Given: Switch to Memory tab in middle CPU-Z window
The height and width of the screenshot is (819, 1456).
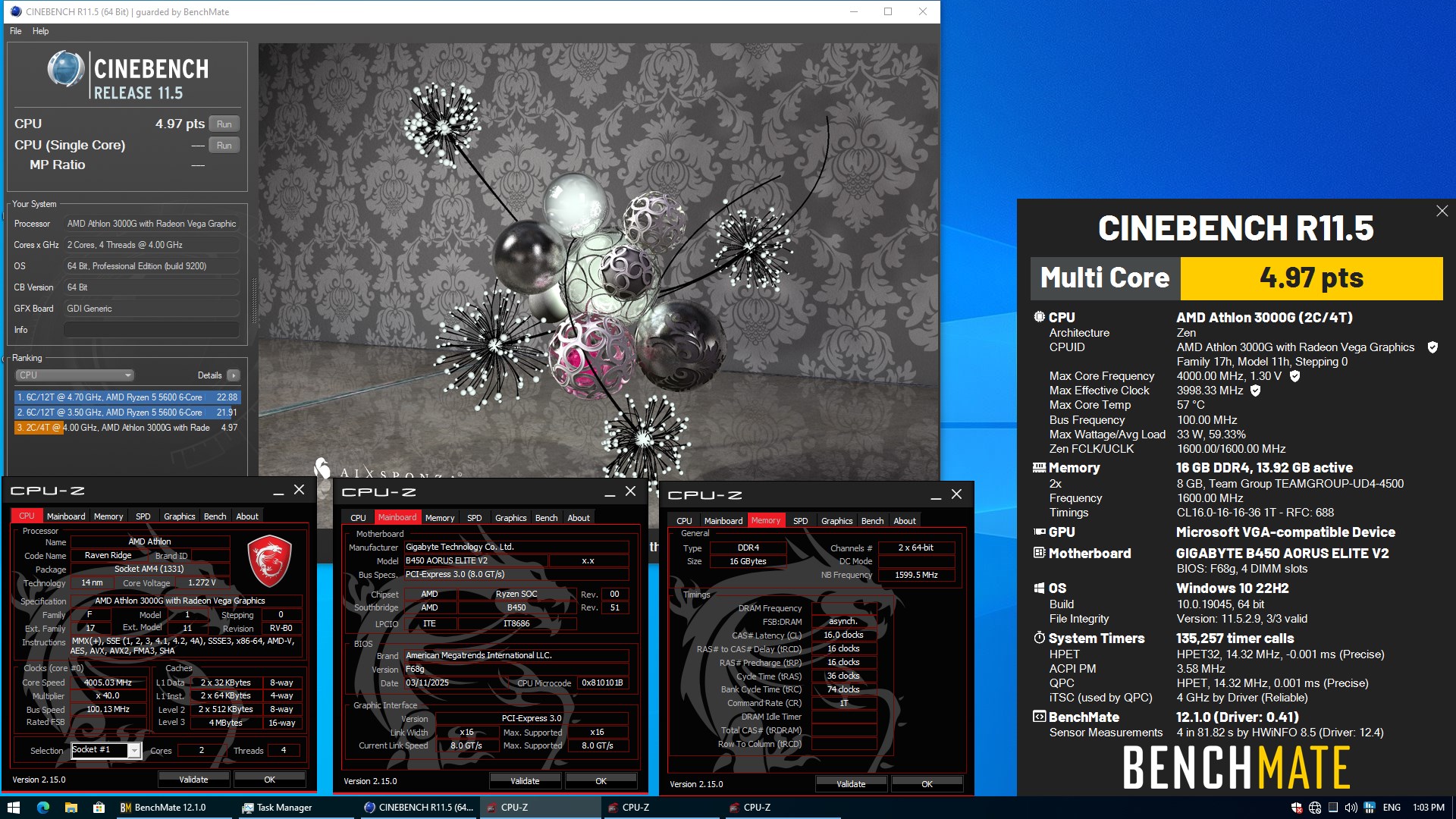Looking at the screenshot, I should pyautogui.click(x=440, y=518).
